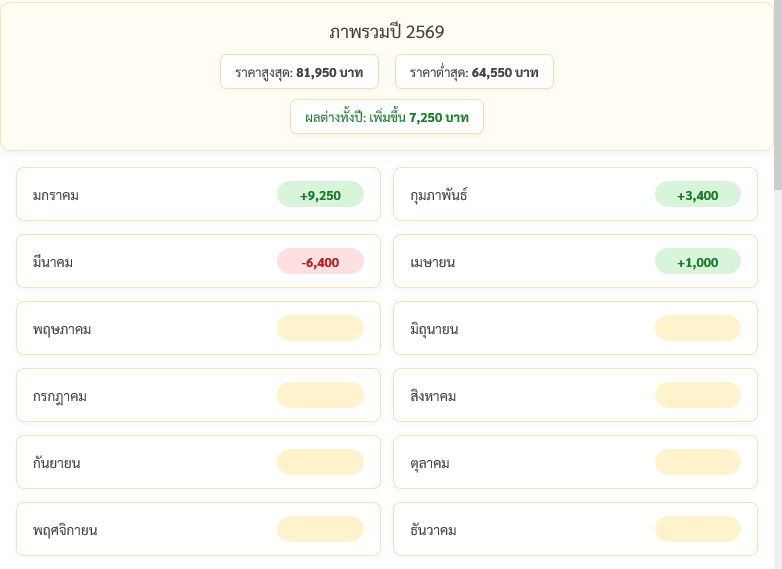This screenshot has height=569, width=782.
Task: Select the พฤศจิกายน month label
Action: tap(65, 530)
